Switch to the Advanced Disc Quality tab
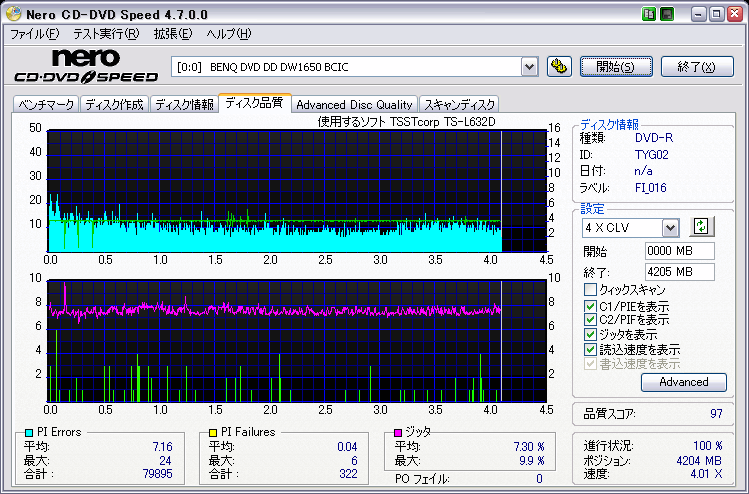Viewport: 749px width, 494px height. 354,104
